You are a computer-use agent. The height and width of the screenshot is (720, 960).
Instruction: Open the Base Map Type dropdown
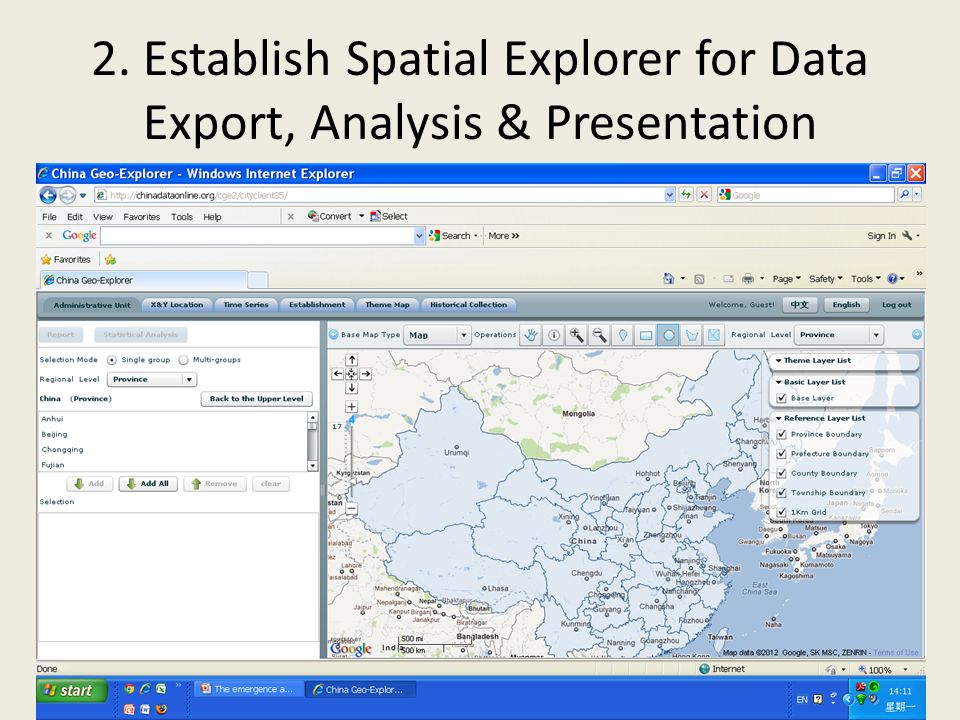click(437, 335)
